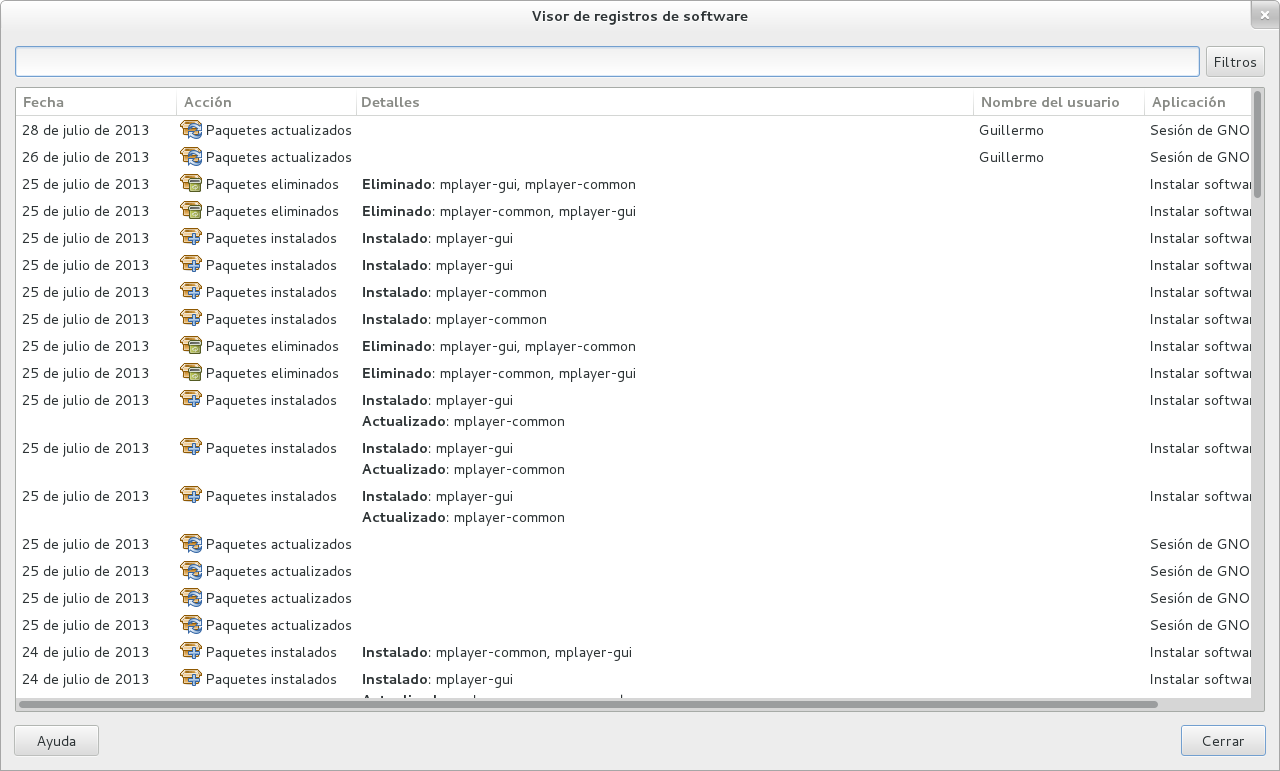1280x771 pixels.
Task: Click the Aplicación column header
Action: (x=1198, y=102)
